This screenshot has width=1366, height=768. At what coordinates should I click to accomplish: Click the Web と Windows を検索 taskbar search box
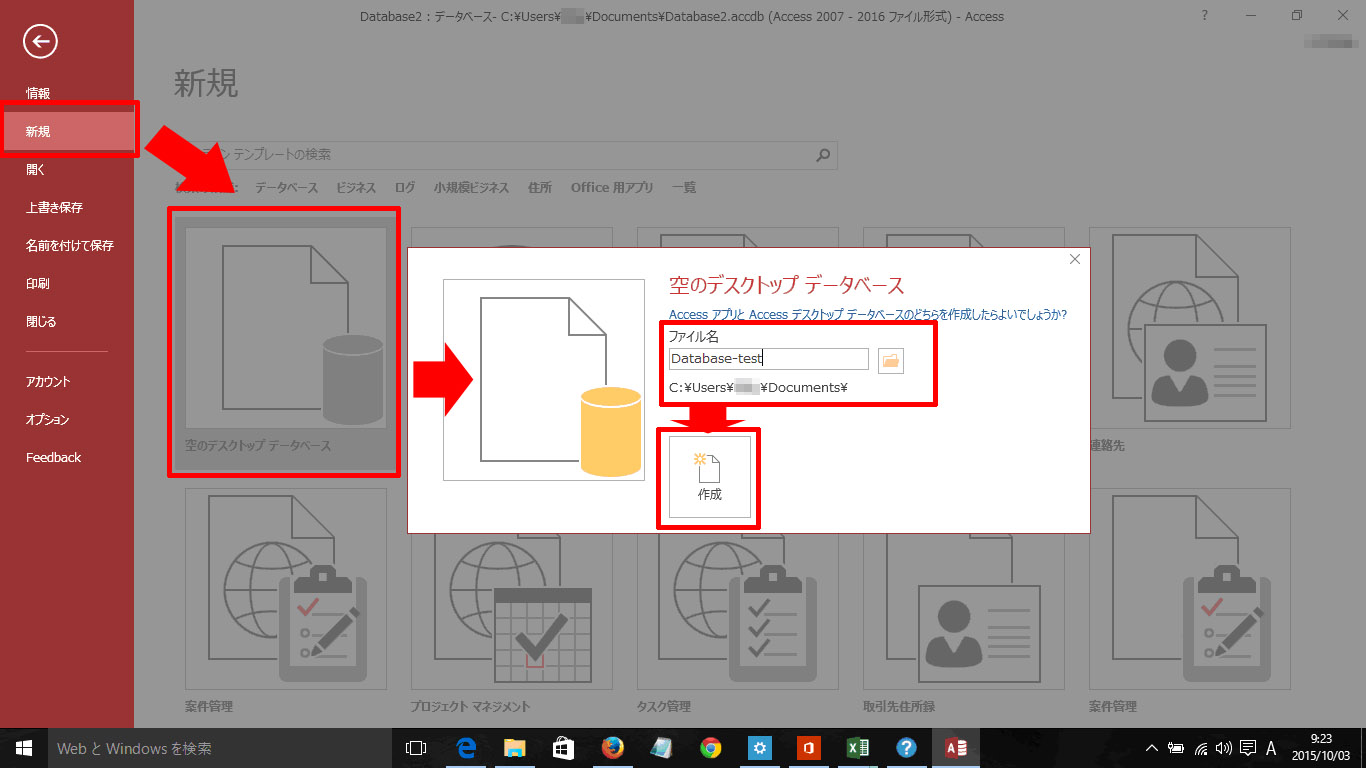click(x=218, y=748)
